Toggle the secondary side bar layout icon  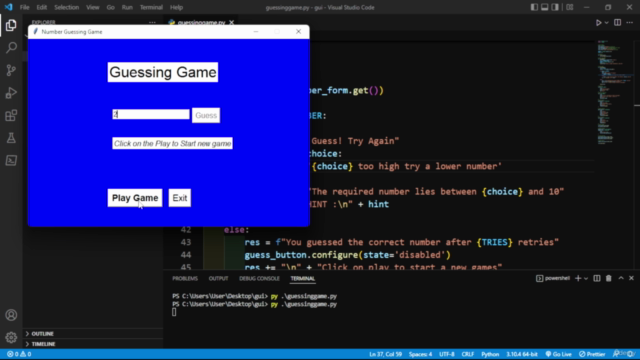pyautogui.click(x=555, y=7)
